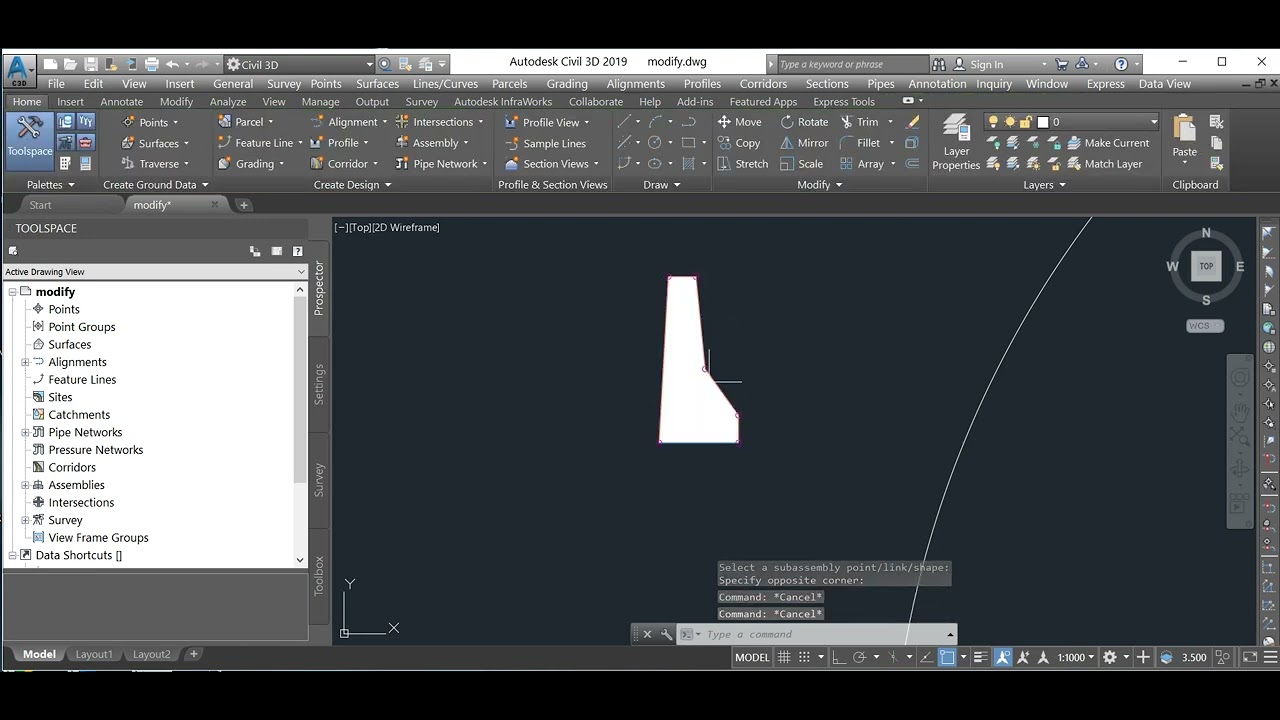This screenshot has width=1280, height=720.
Task: Open the Annotate ribbon tab
Action: pos(122,102)
